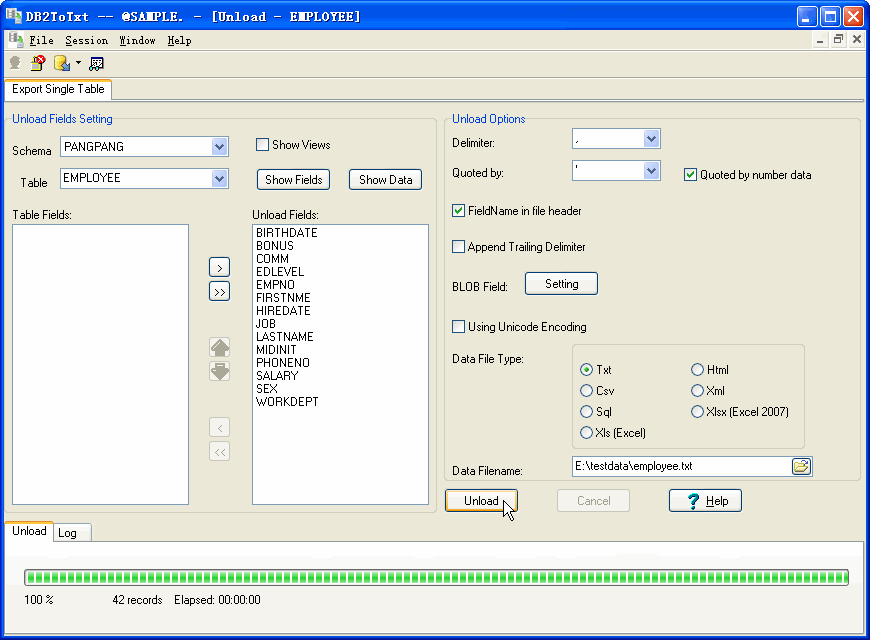The width and height of the screenshot is (870, 640).
Task: Select the Txt file type radio
Action: (586, 370)
